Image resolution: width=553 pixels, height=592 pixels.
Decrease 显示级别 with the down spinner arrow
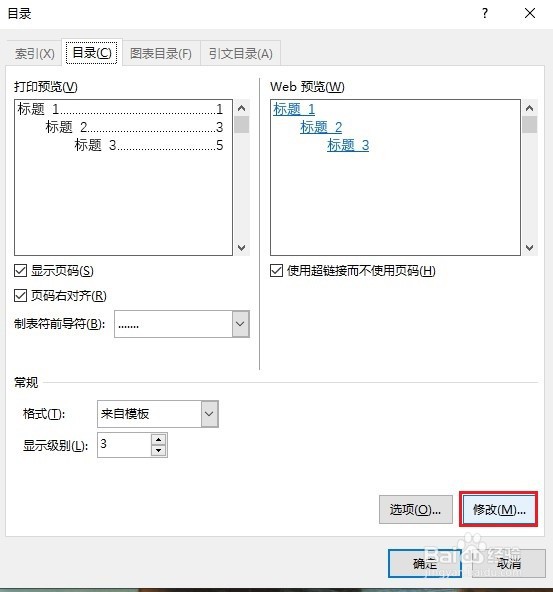[159, 450]
